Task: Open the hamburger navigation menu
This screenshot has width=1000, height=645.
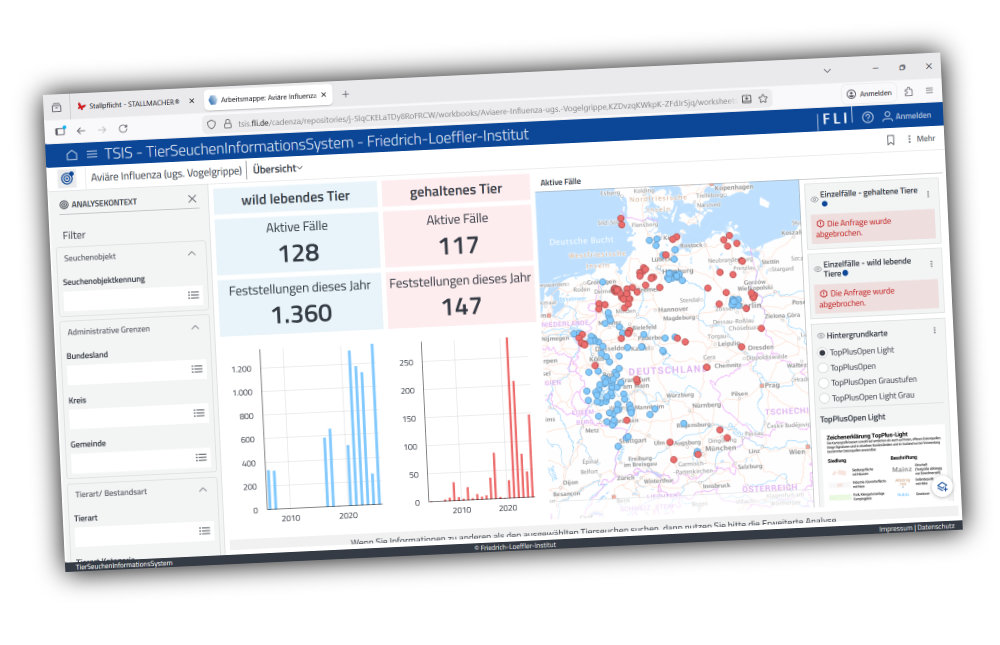Action: point(91,154)
